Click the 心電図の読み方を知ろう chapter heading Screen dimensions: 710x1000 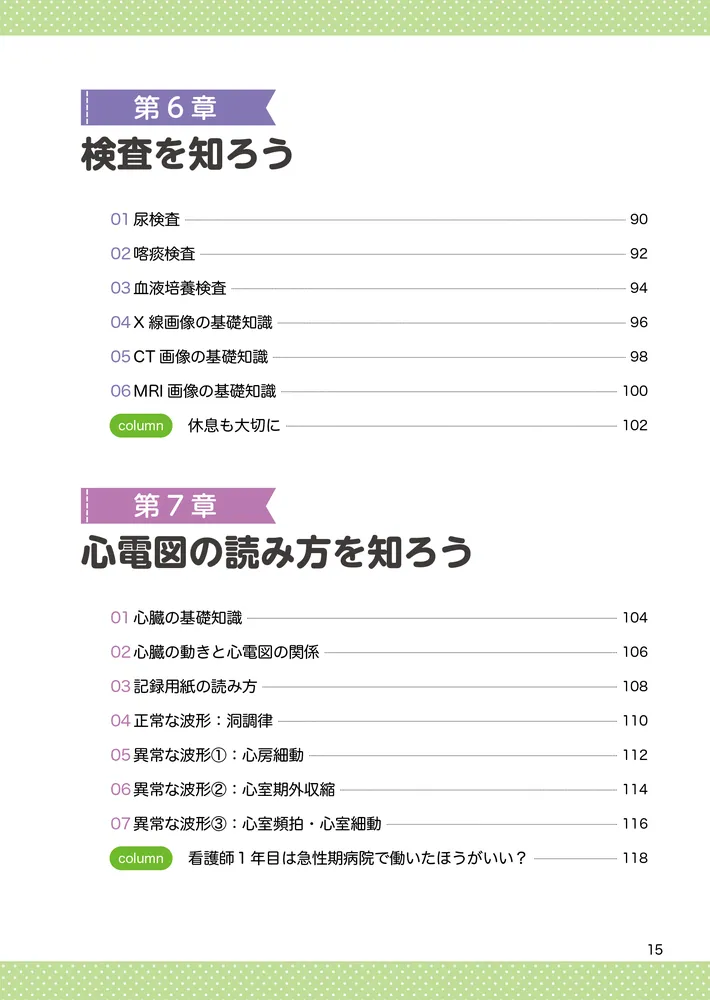click(x=277, y=553)
